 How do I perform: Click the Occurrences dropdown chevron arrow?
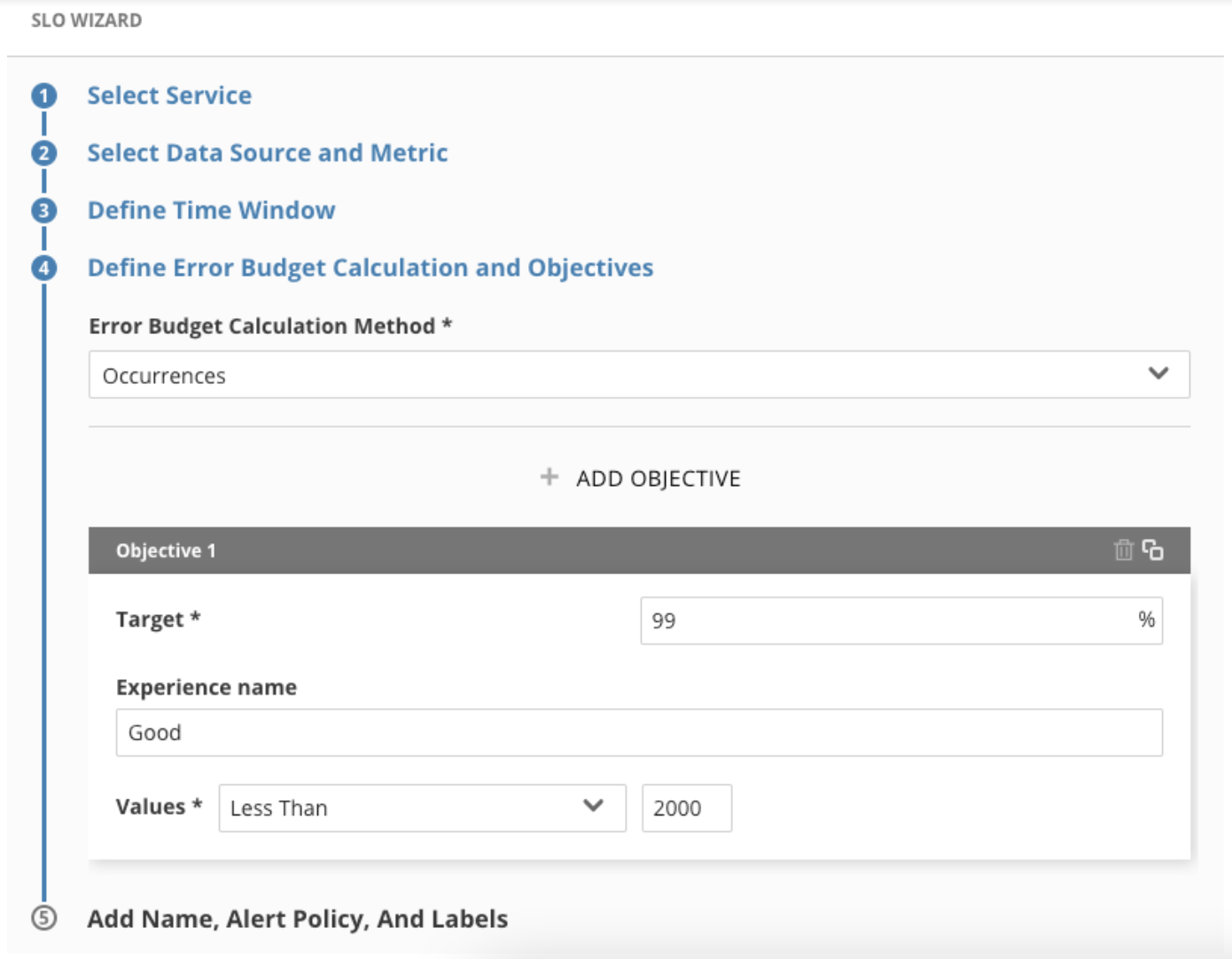(1158, 374)
